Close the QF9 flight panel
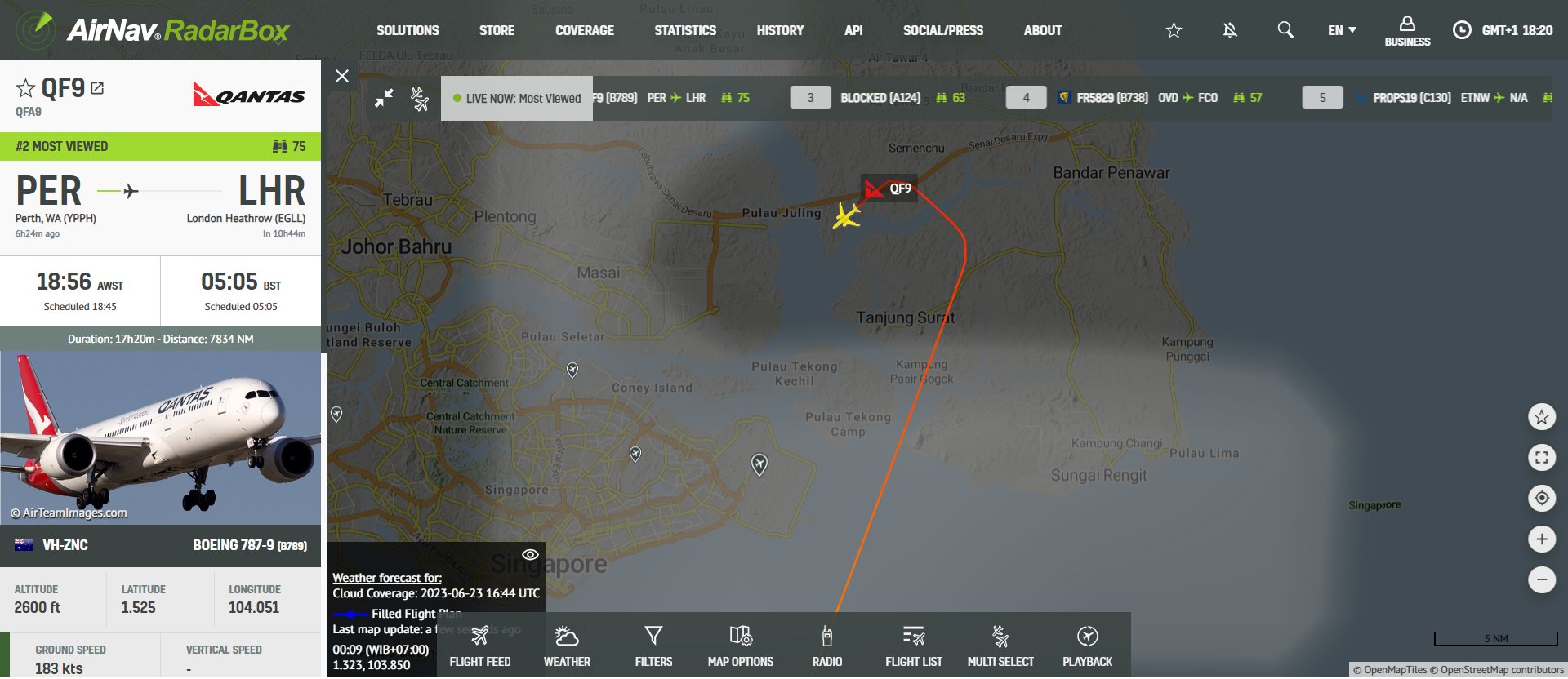The image size is (1568, 679). click(342, 76)
